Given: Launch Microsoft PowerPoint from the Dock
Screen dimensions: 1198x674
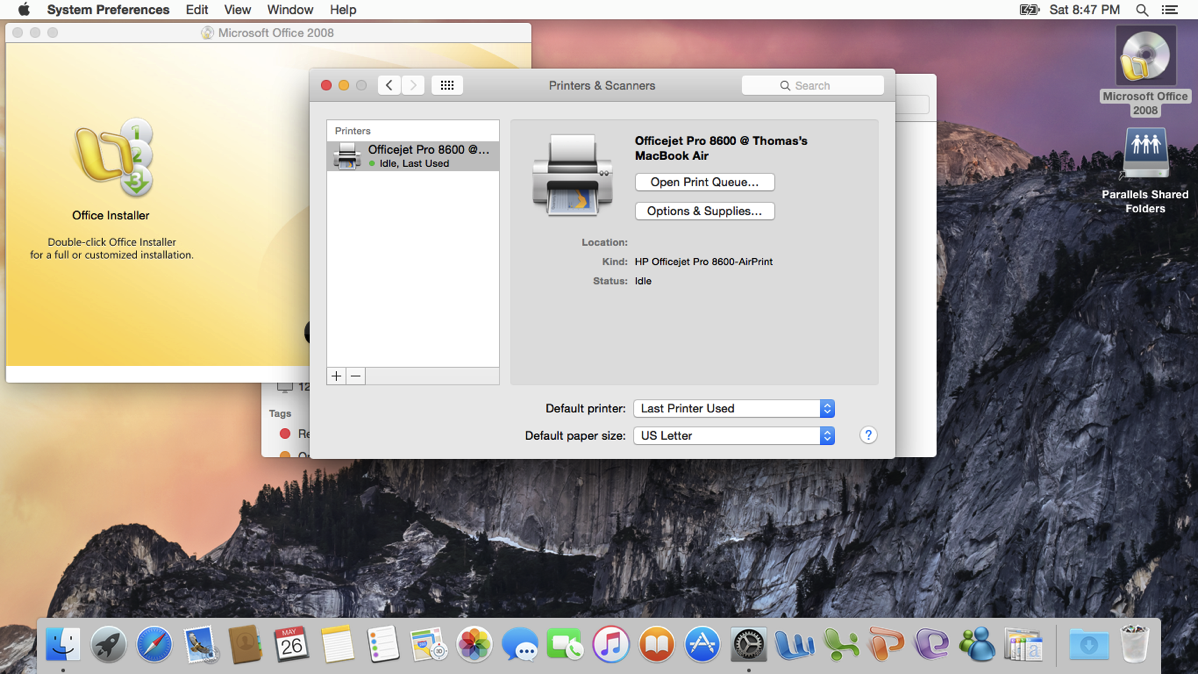Looking at the screenshot, I should tap(886, 644).
